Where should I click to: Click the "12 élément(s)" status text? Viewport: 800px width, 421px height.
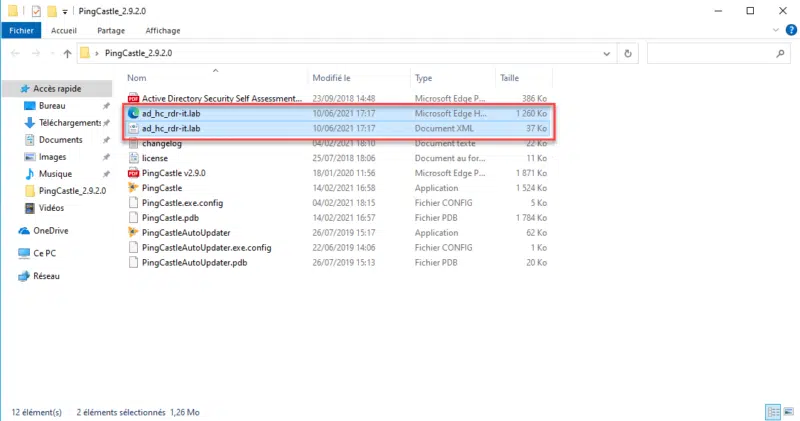click(36, 412)
